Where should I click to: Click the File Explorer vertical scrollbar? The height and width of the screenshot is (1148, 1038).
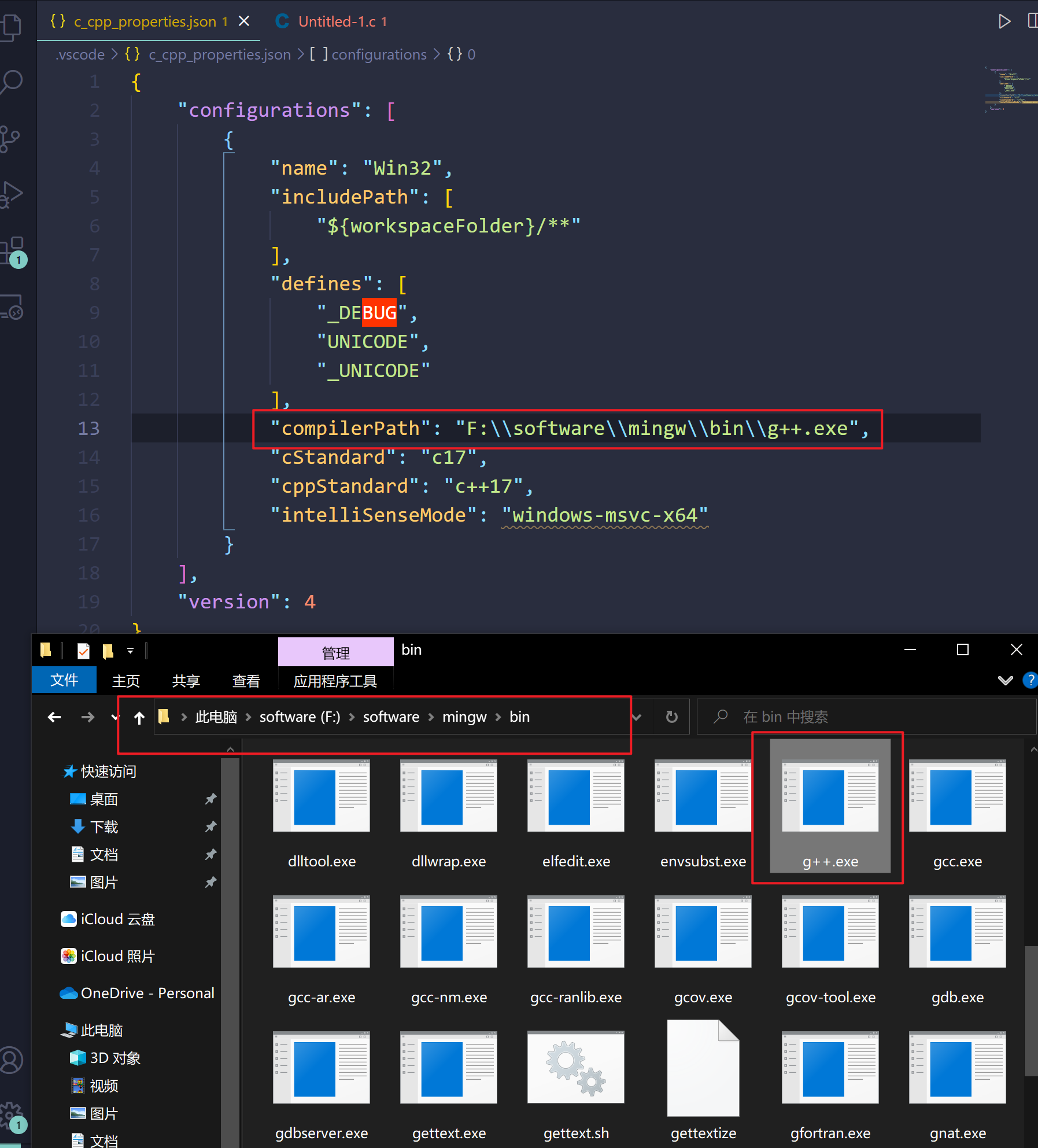1032,1012
